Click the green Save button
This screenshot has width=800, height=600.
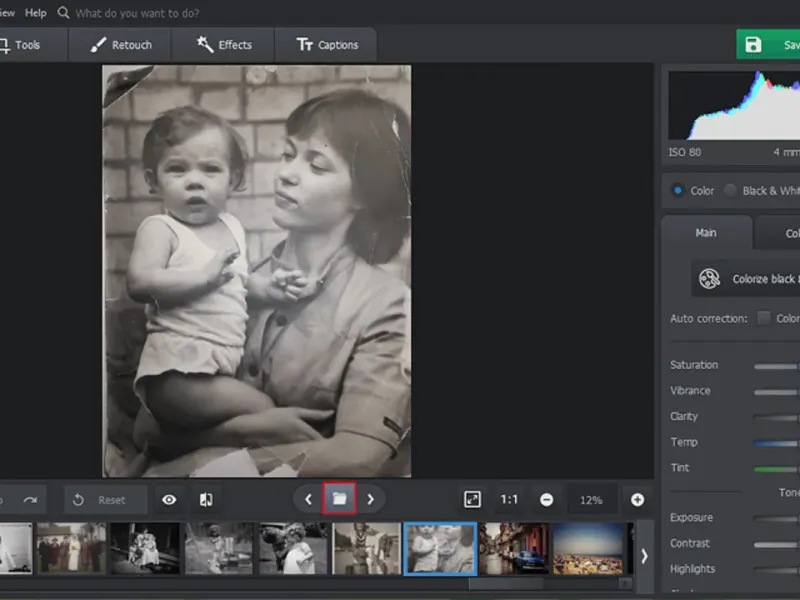coord(770,45)
